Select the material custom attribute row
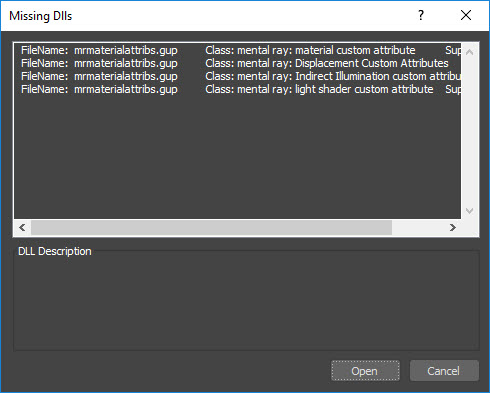490x393 pixels. 237,50
